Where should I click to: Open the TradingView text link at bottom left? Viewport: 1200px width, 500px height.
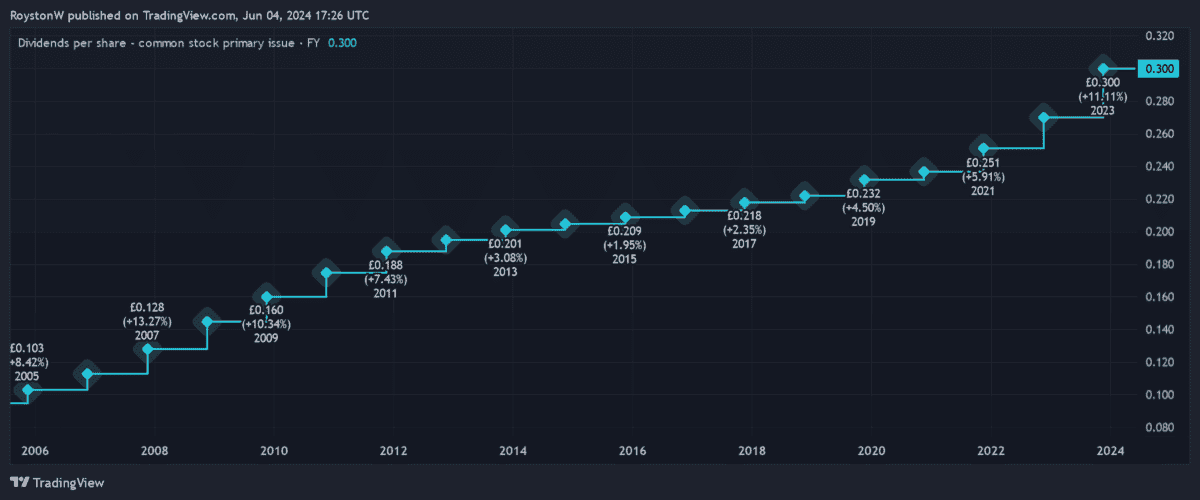(x=68, y=482)
